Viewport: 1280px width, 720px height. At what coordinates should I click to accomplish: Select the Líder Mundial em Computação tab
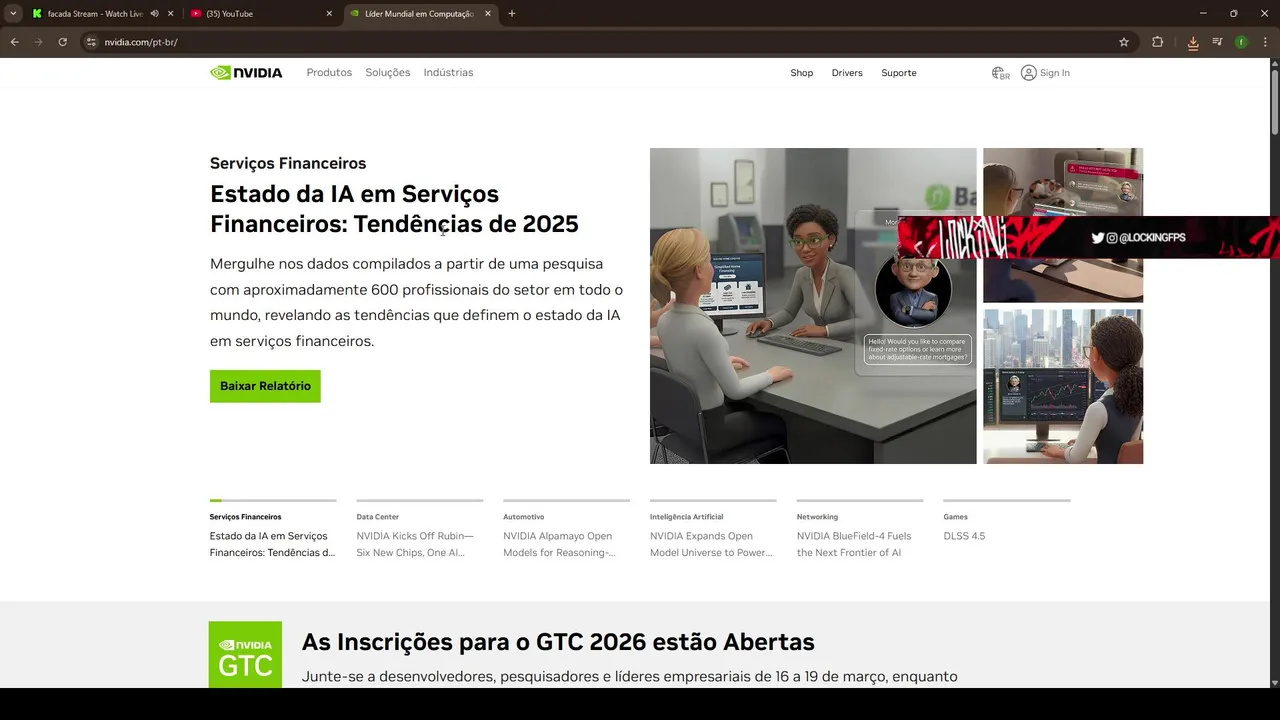coord(419,14)
